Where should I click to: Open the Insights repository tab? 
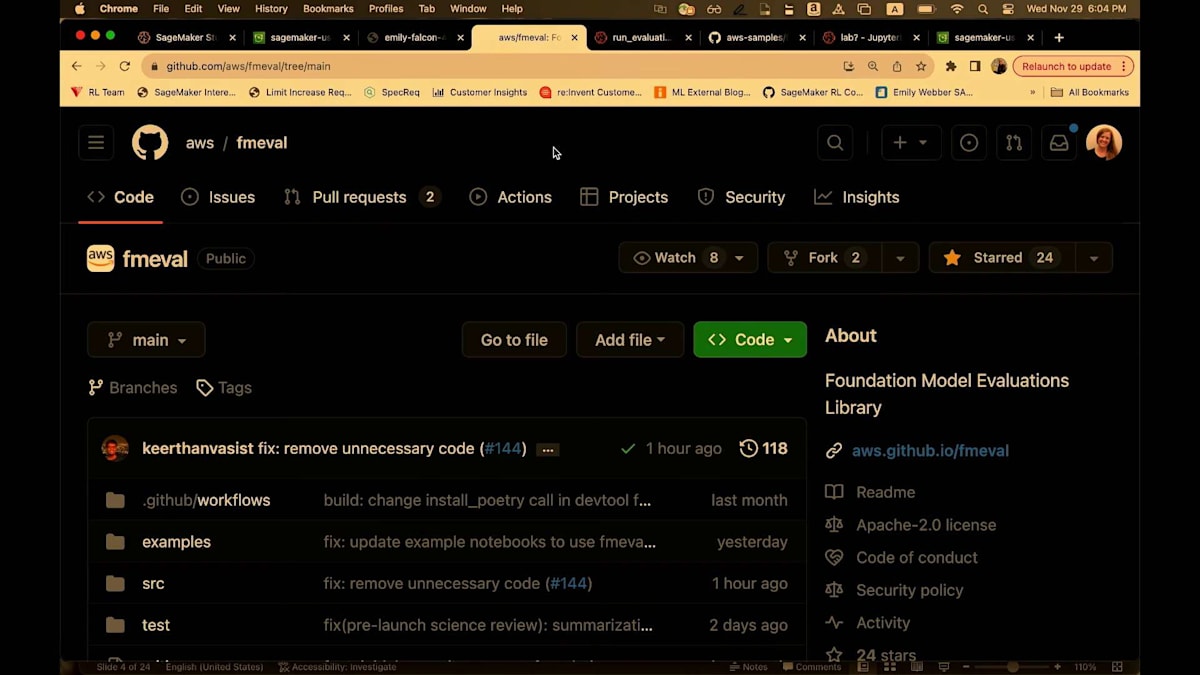pyautogui.click(x=857, y=197)
